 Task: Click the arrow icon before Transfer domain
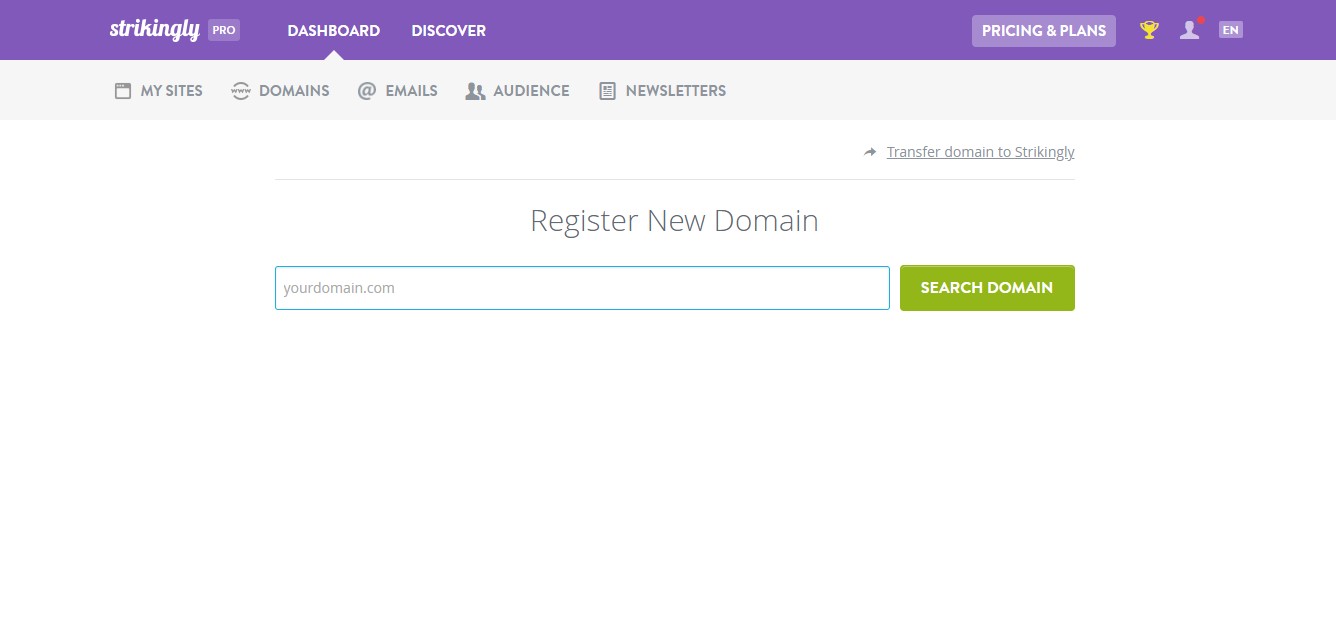(x=869, y=151)
